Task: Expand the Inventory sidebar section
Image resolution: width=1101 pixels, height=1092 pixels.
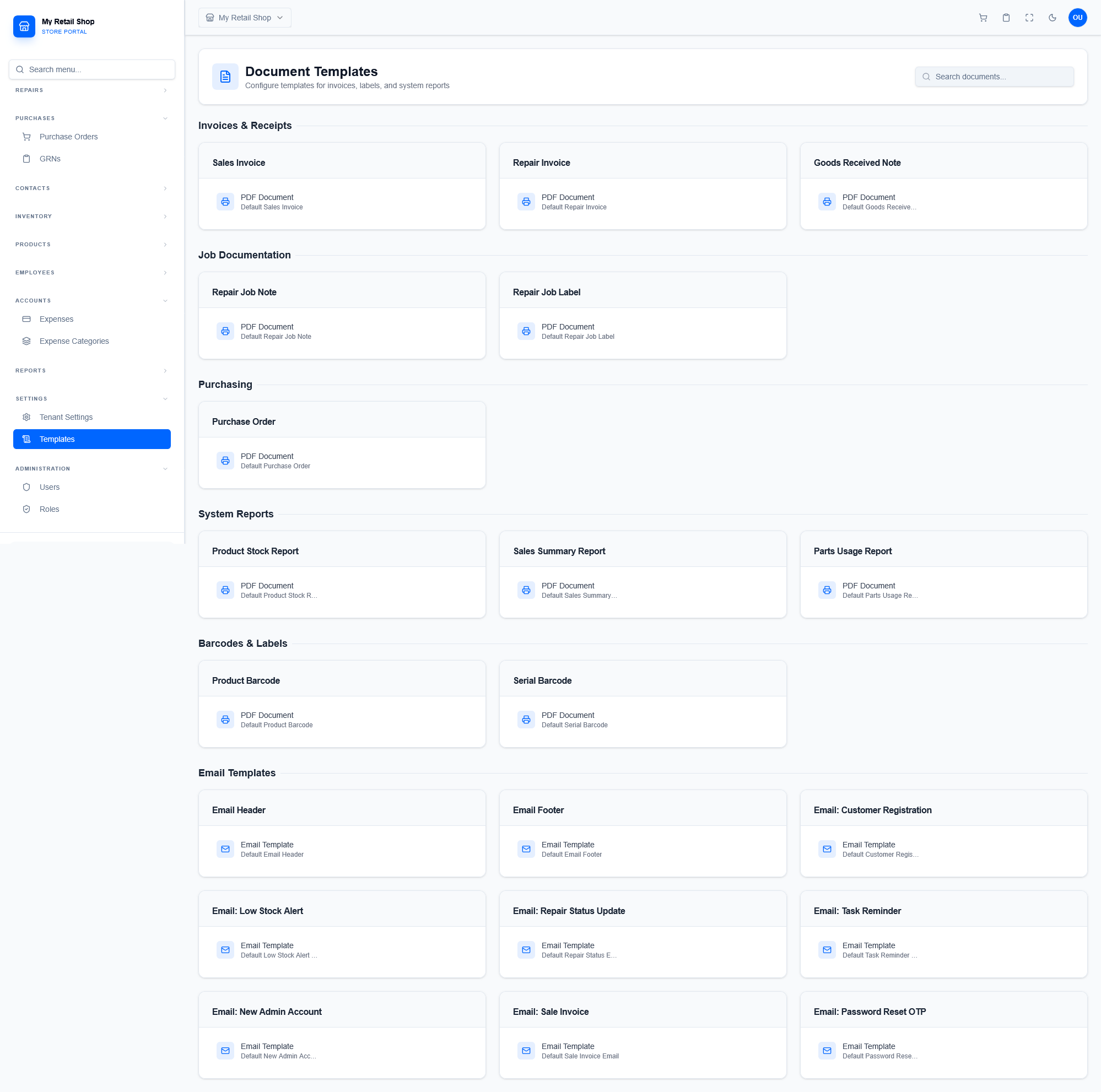Action: (91, 217)
